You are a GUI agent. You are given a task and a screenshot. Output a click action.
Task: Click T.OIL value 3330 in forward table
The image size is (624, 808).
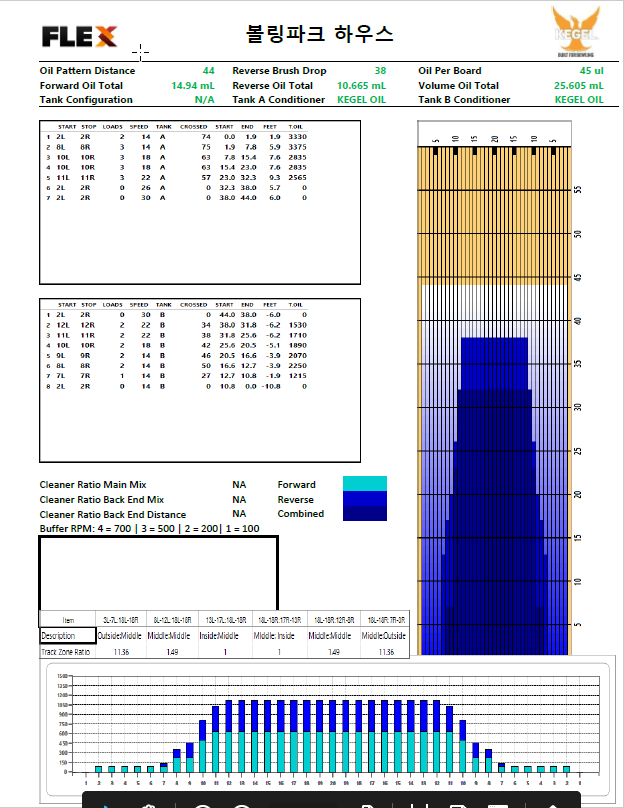pyautogui.click(x=297, y=137)
